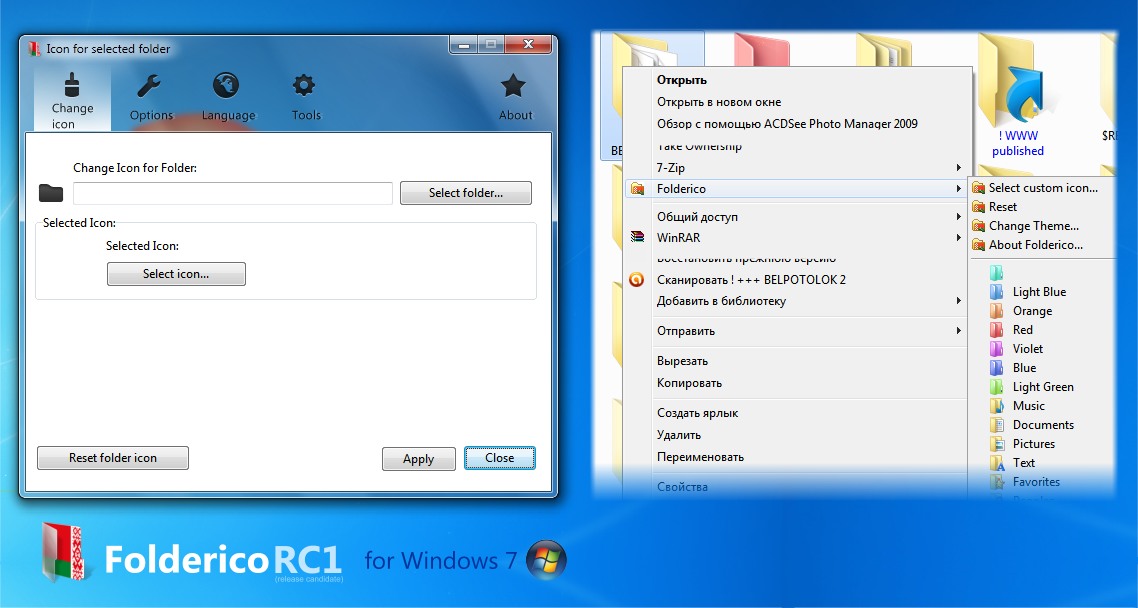The width and height of the screenshot is (1138, 608).
Task: Choose Открыть in the context menu
Action: 798,80
